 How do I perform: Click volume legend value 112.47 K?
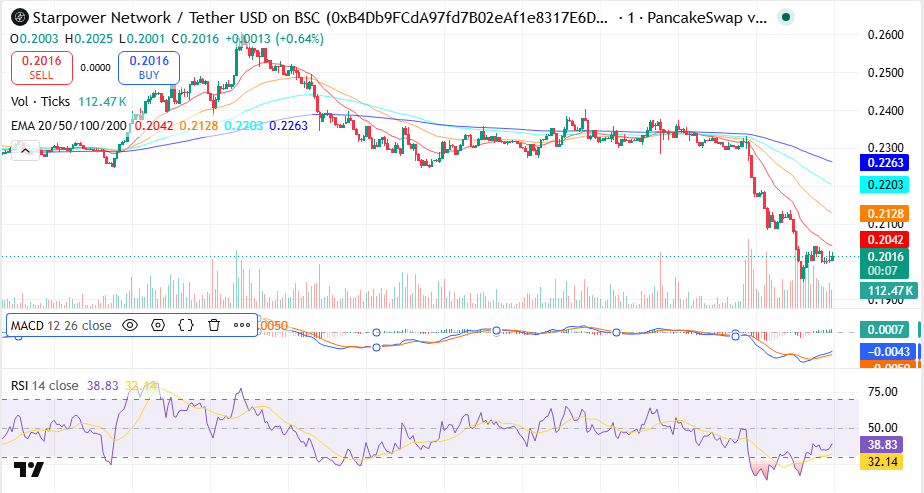click(x=103, y=101)
